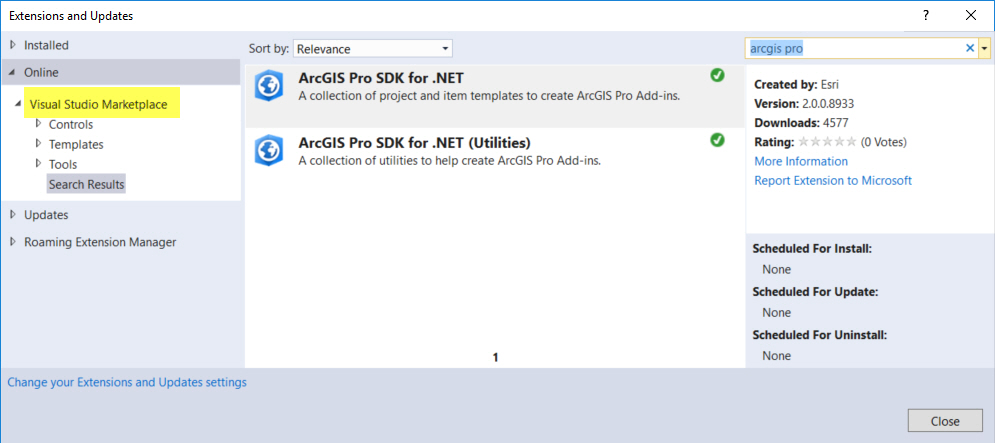This screenshot has height=443, width=995.
Task: Click the rating stars for the extension
Action: (x=826, y=142)
